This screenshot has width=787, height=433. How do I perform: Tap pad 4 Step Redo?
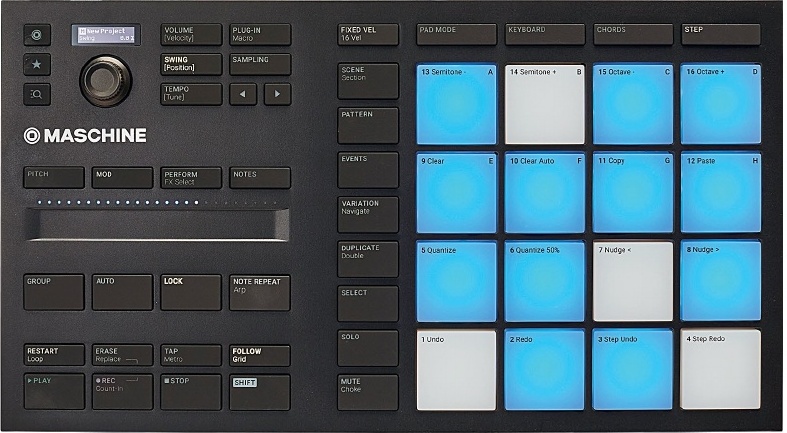(x=721, y=370)
